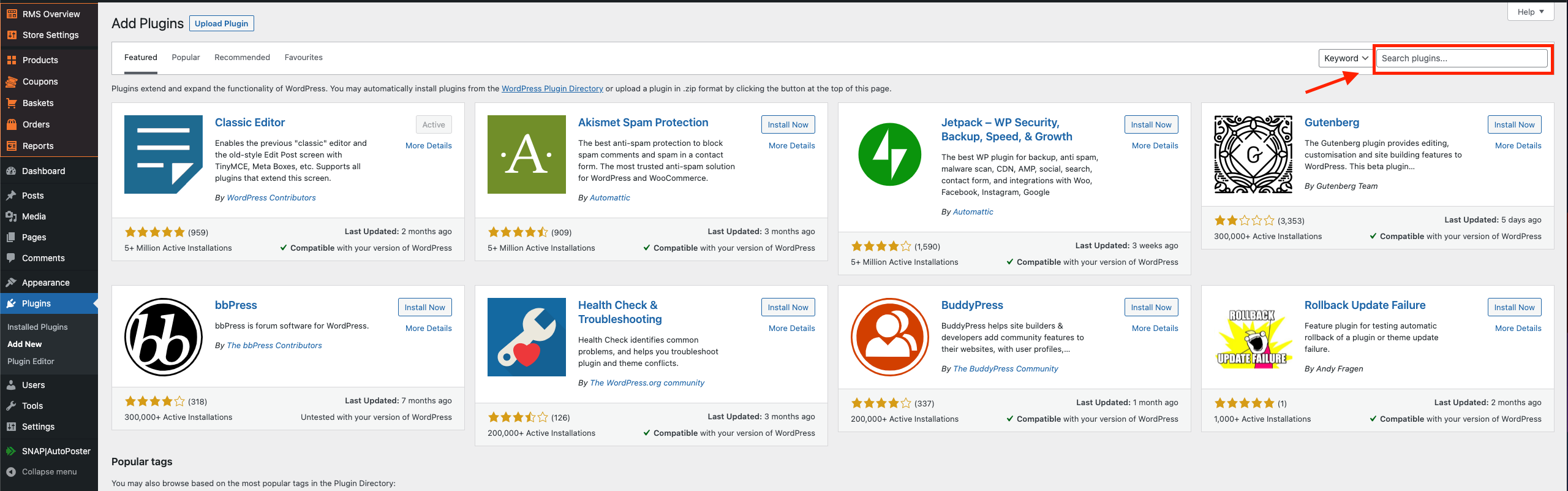Install Health Check & Troubleshooting plugin
The image size is (1568, 491).
tap(788, 307)
